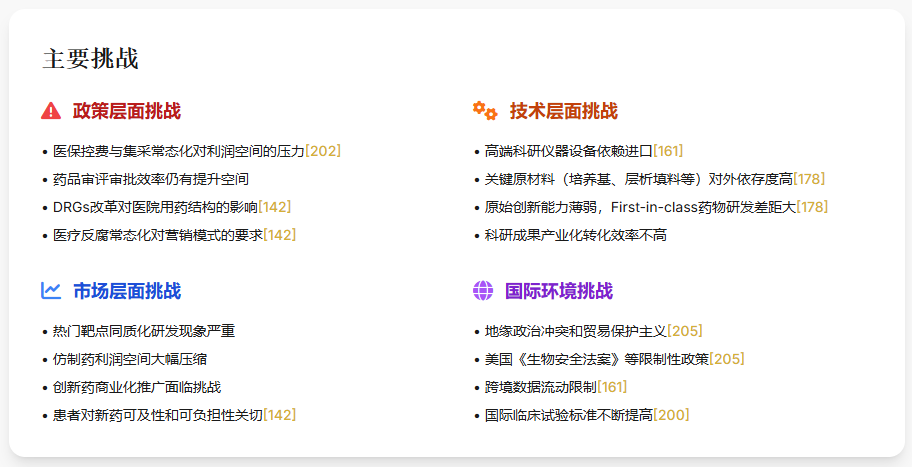This screenshot has width=912, height=467.
Task: Click the 市场层面挑战 heading
Action: (x=127, y=290)
